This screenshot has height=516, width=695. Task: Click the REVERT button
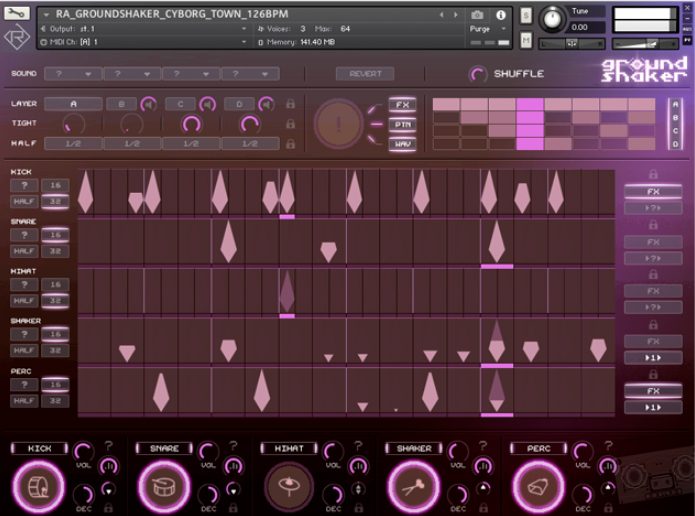pos(365,74)
